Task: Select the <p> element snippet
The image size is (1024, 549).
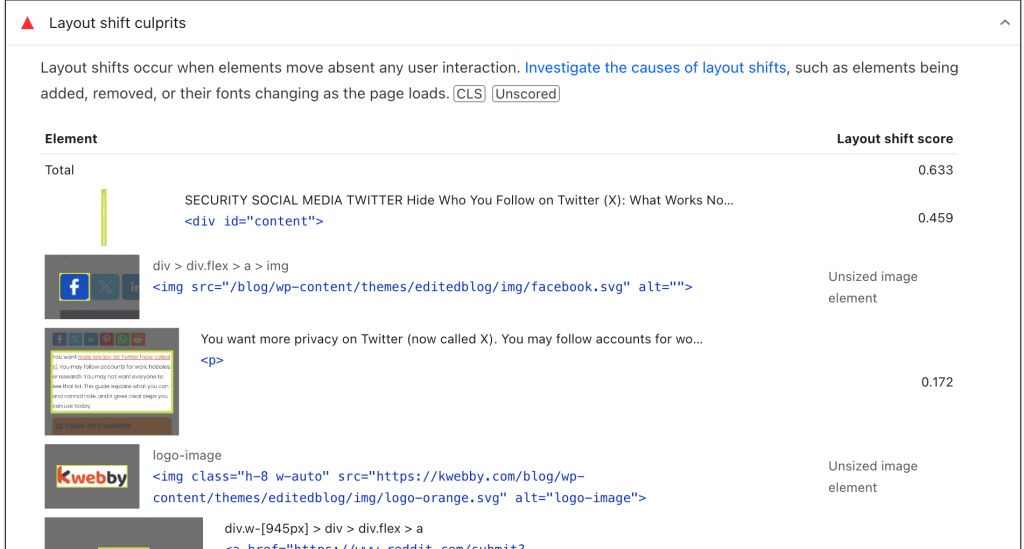Action: click(212, 360)
